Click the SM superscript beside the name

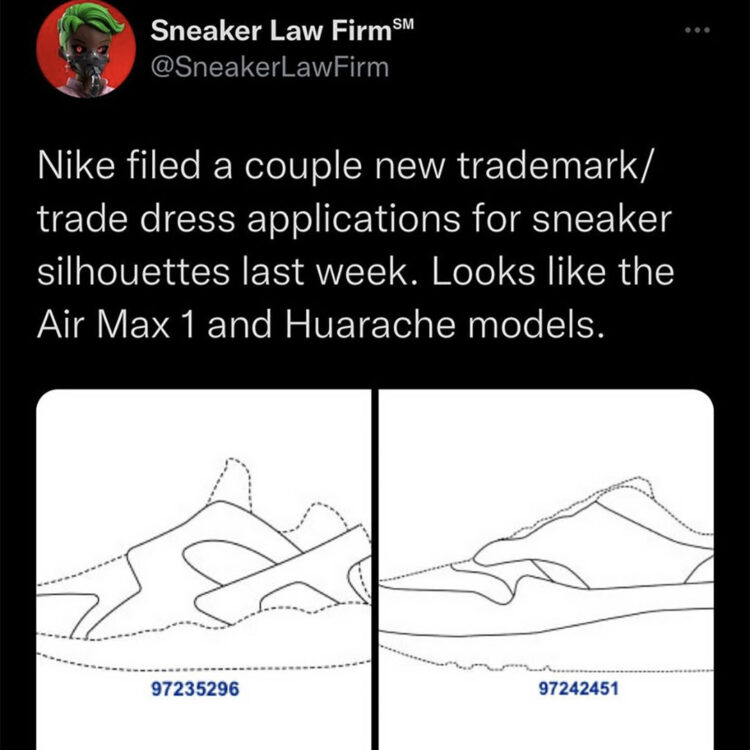(x=403, y=23)
